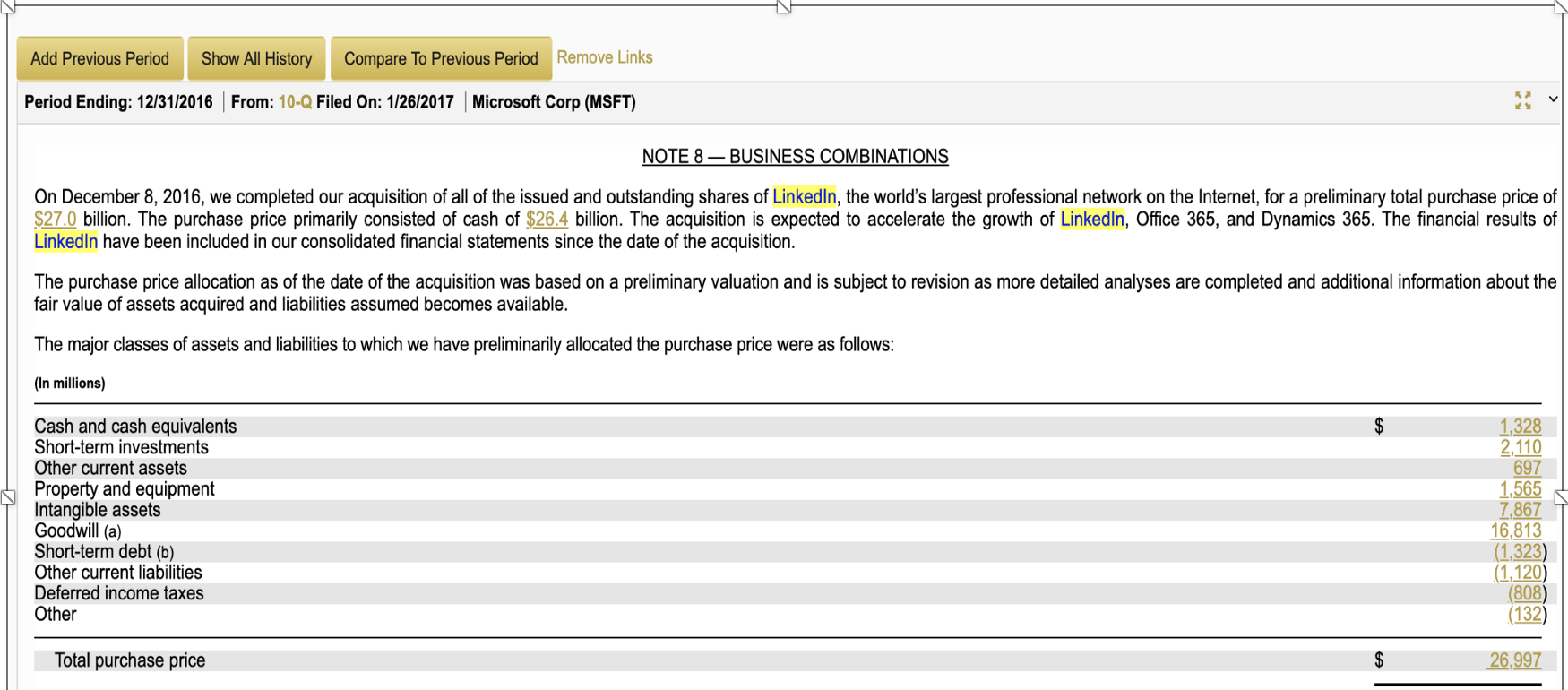Open the chevron dropdown beside expand icon
The image size is (1568, 690).
[1554, 99]
